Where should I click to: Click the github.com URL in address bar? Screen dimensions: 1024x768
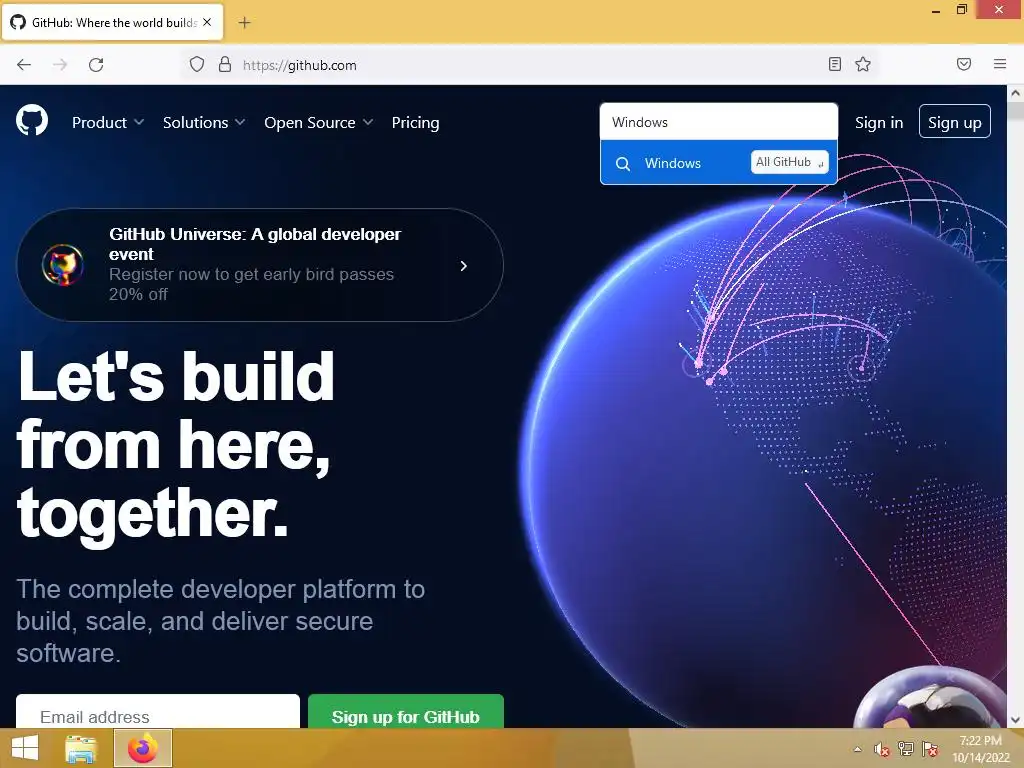[x=300, y=65]
